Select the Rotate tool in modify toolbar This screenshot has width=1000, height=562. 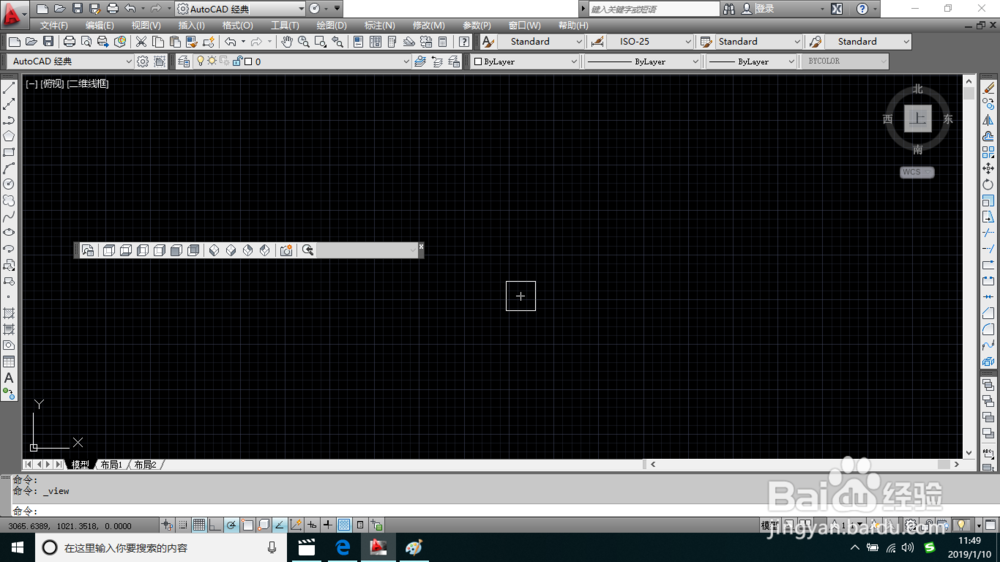point(988,184)
